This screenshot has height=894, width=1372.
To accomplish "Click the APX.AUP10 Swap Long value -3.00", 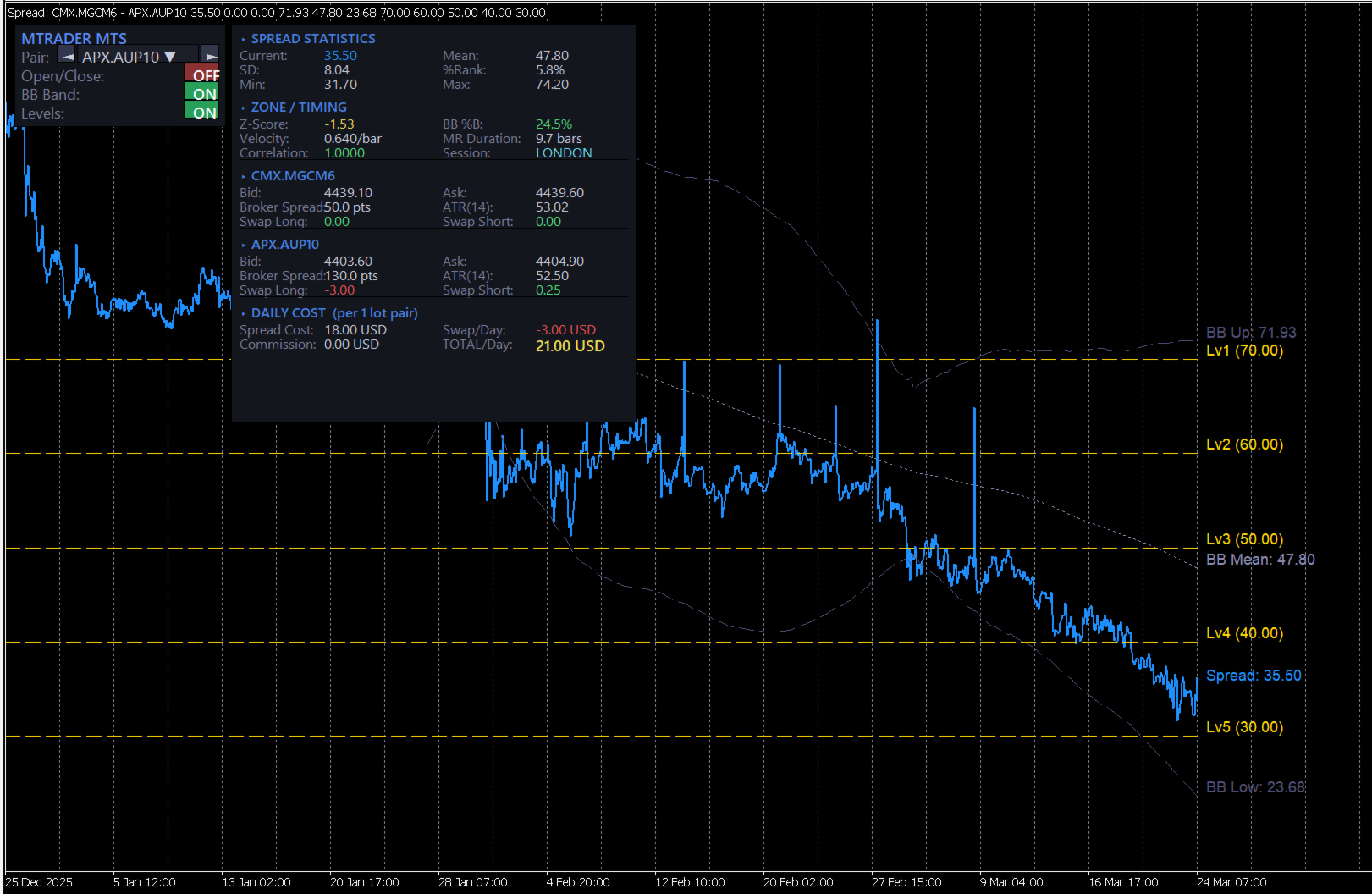I will pos(339,290).
